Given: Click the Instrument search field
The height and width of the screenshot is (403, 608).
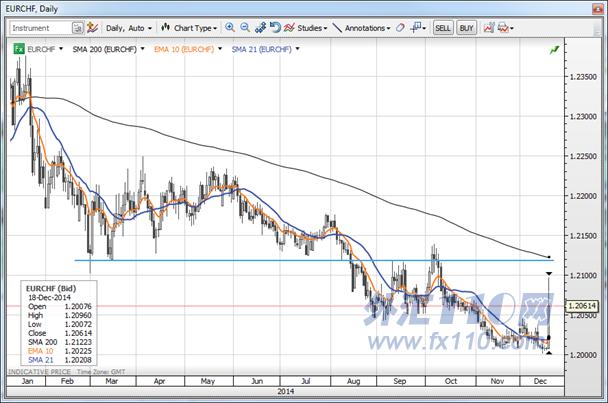Looking at the screenshot, I should click(x=41, y=28).
